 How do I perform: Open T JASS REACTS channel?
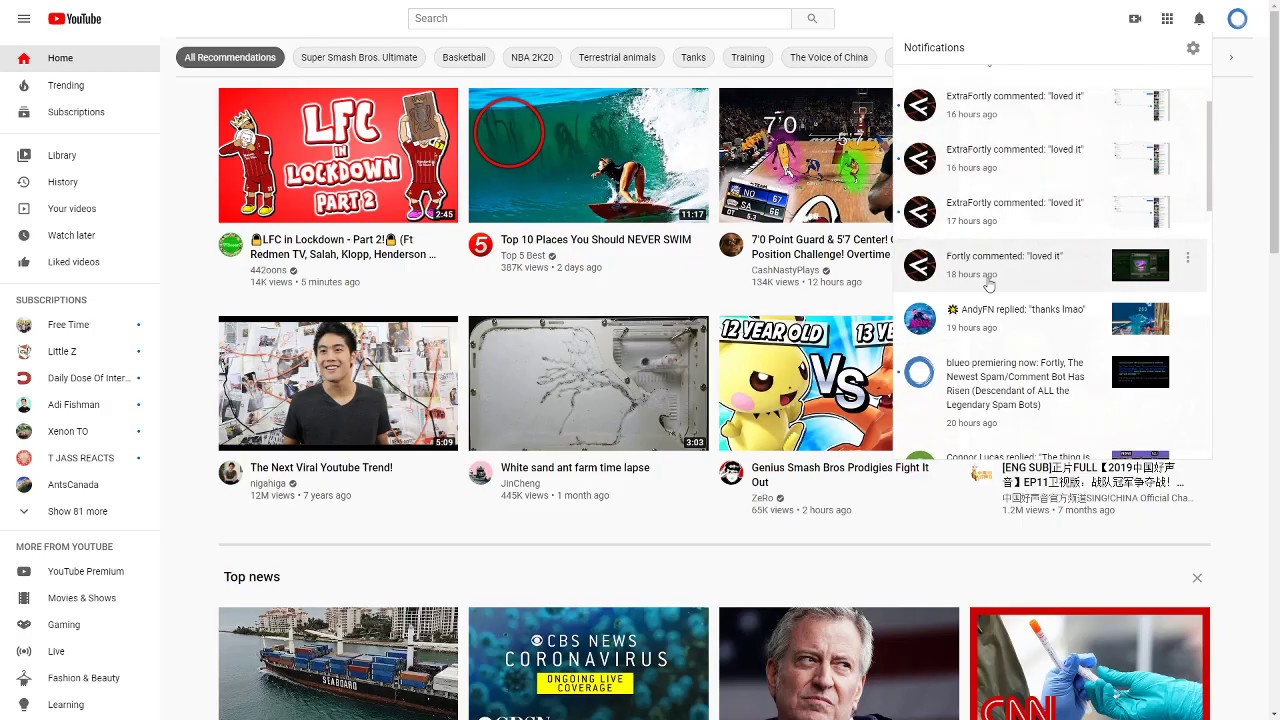80,458
